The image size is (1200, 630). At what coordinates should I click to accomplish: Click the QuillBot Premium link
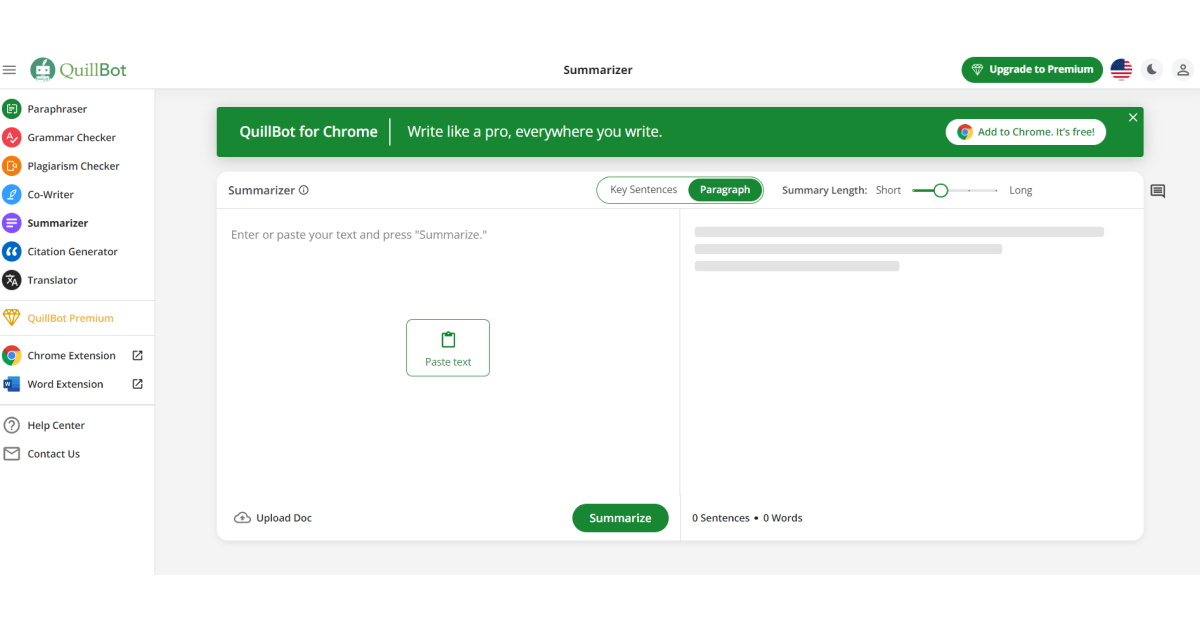click(x=71, y=318)
